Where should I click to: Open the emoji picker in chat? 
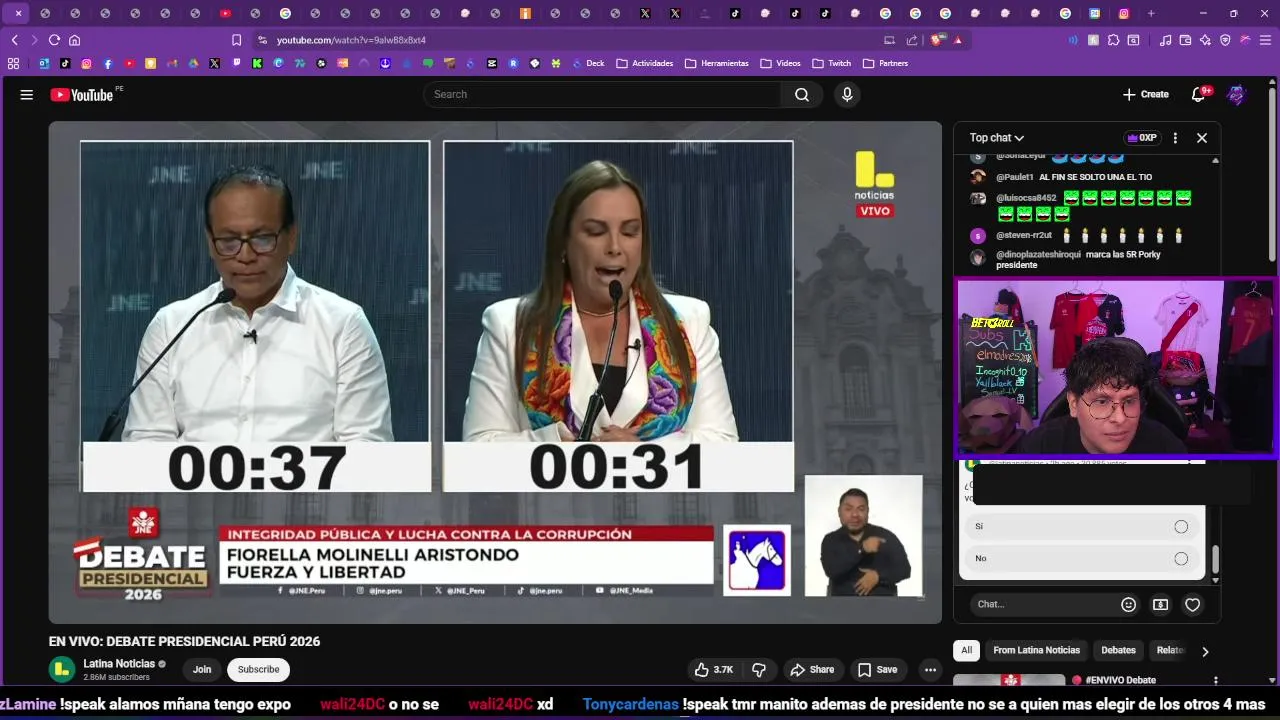[x=1128, y=604]
